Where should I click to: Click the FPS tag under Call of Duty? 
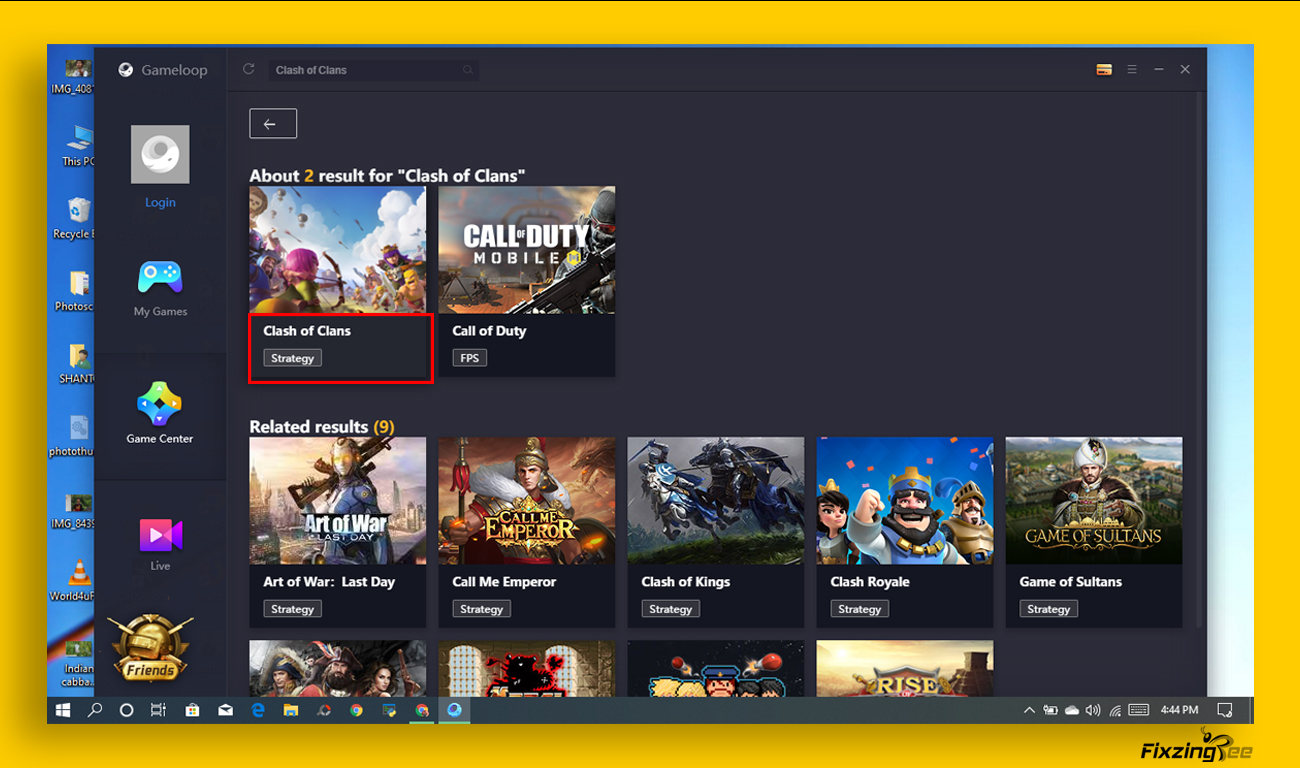[x=469, y=358]
